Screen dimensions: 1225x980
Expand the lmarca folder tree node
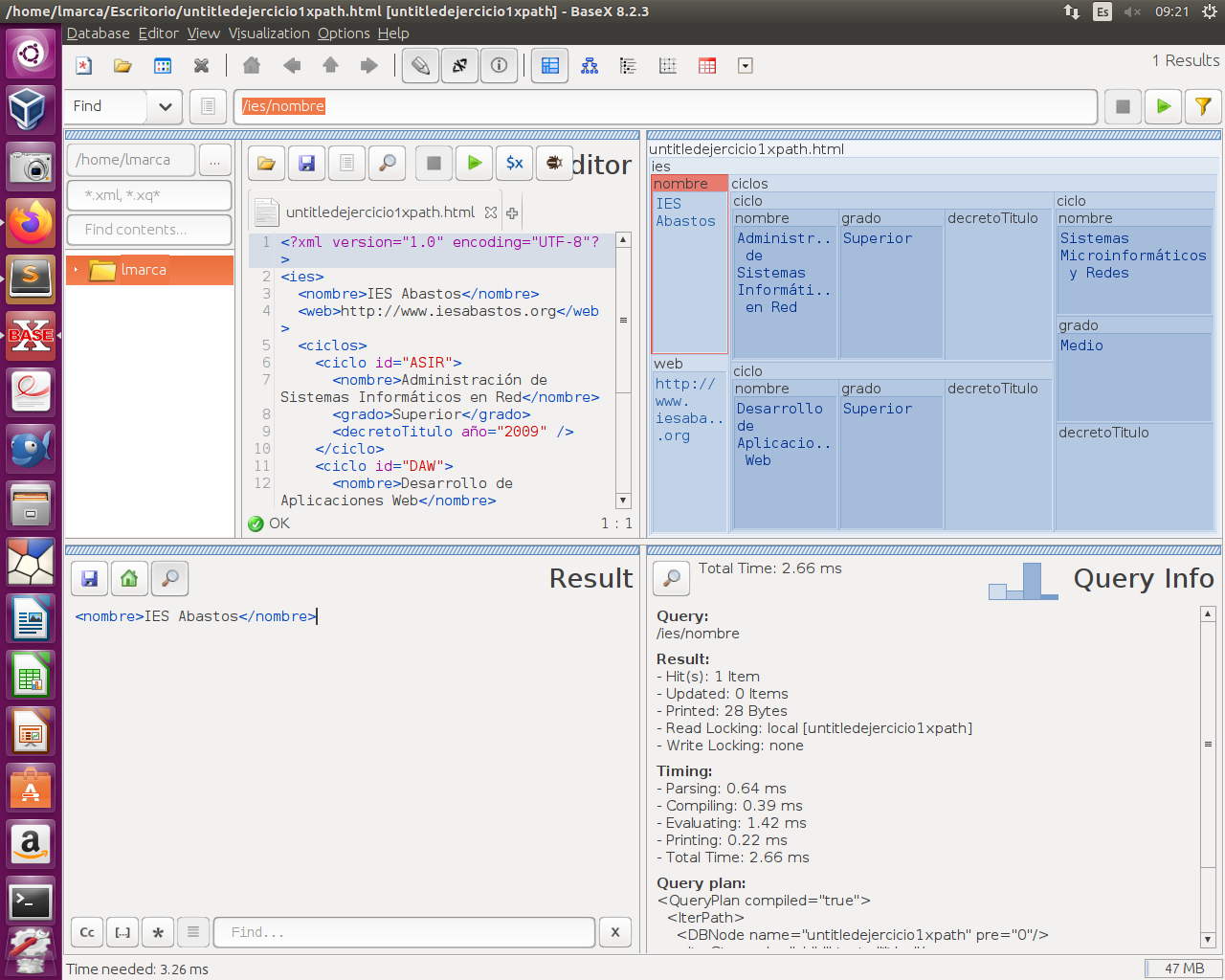76,270
